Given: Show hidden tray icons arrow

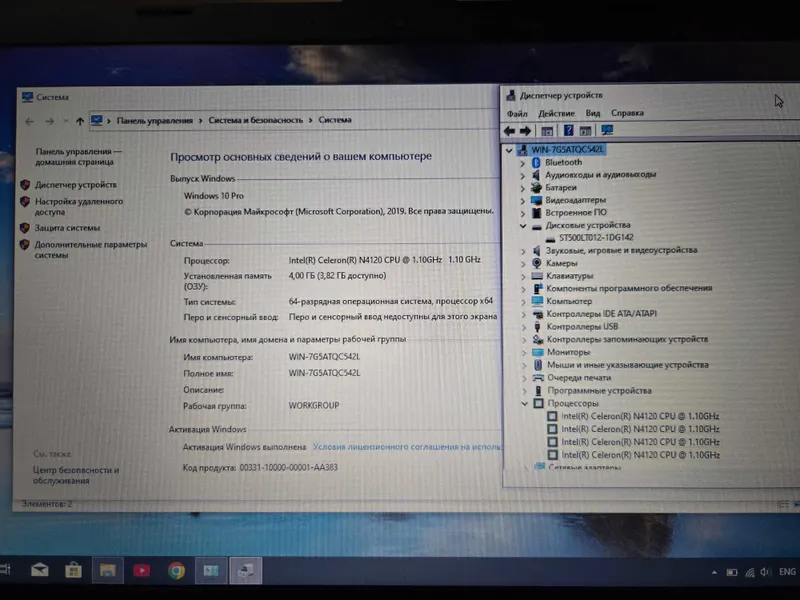Looking at the screenshot, I should pyautogui.click(x=714, y=572).
